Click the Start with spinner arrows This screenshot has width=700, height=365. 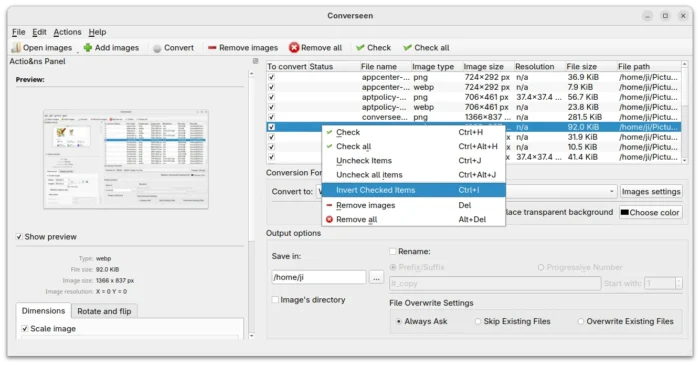[679, 283]
